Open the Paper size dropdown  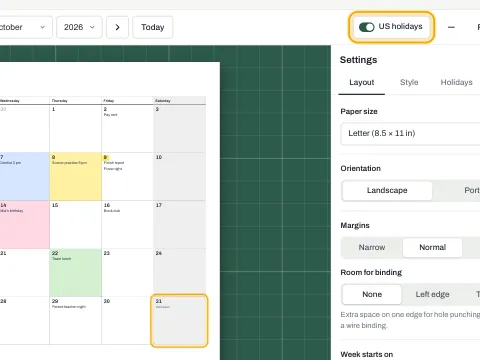point(410,133)
